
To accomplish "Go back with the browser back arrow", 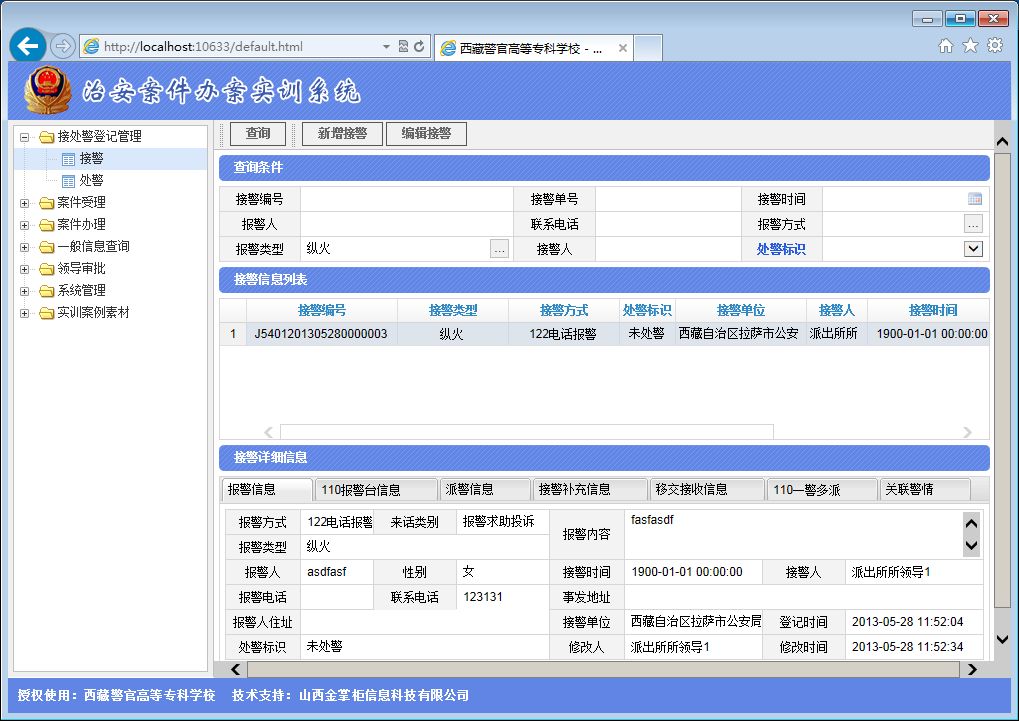I will click(28, 46).
